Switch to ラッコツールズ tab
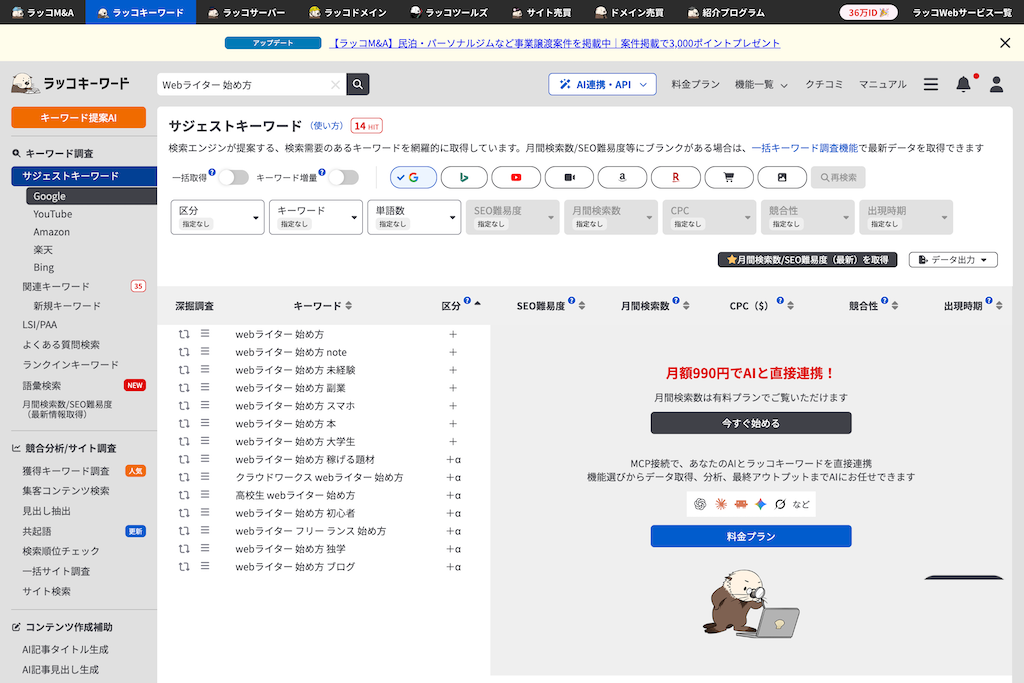Screen dimensions: 1024x683 (449, 12)
